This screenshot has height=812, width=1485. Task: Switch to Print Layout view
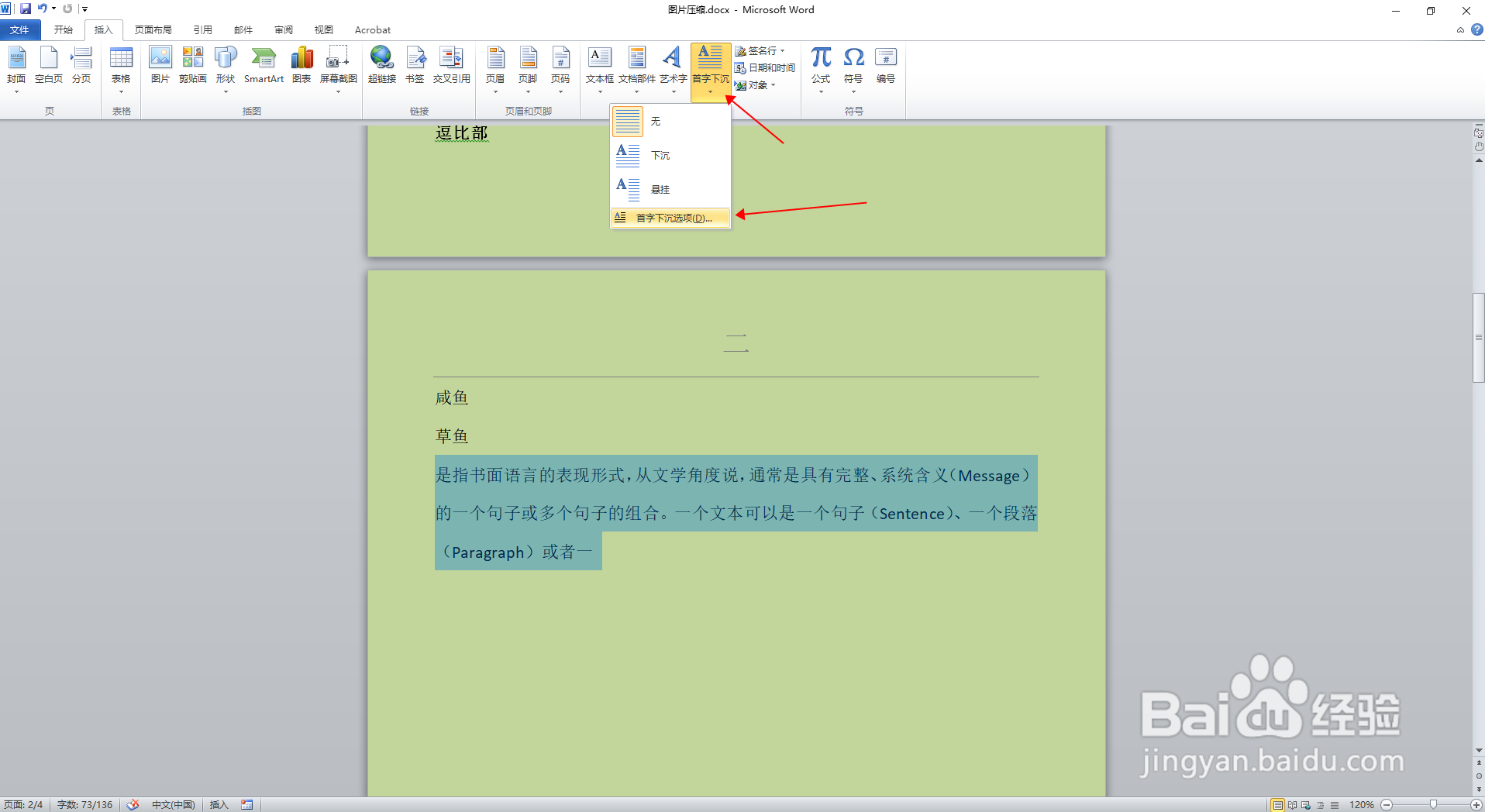coord(1277,805)
